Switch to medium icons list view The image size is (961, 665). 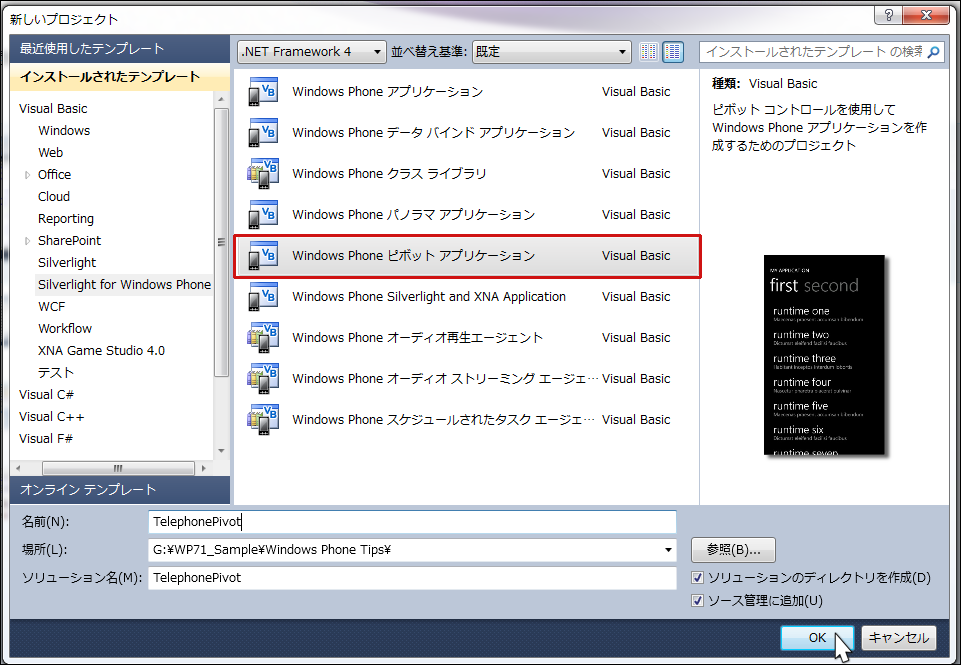(673, 51)
